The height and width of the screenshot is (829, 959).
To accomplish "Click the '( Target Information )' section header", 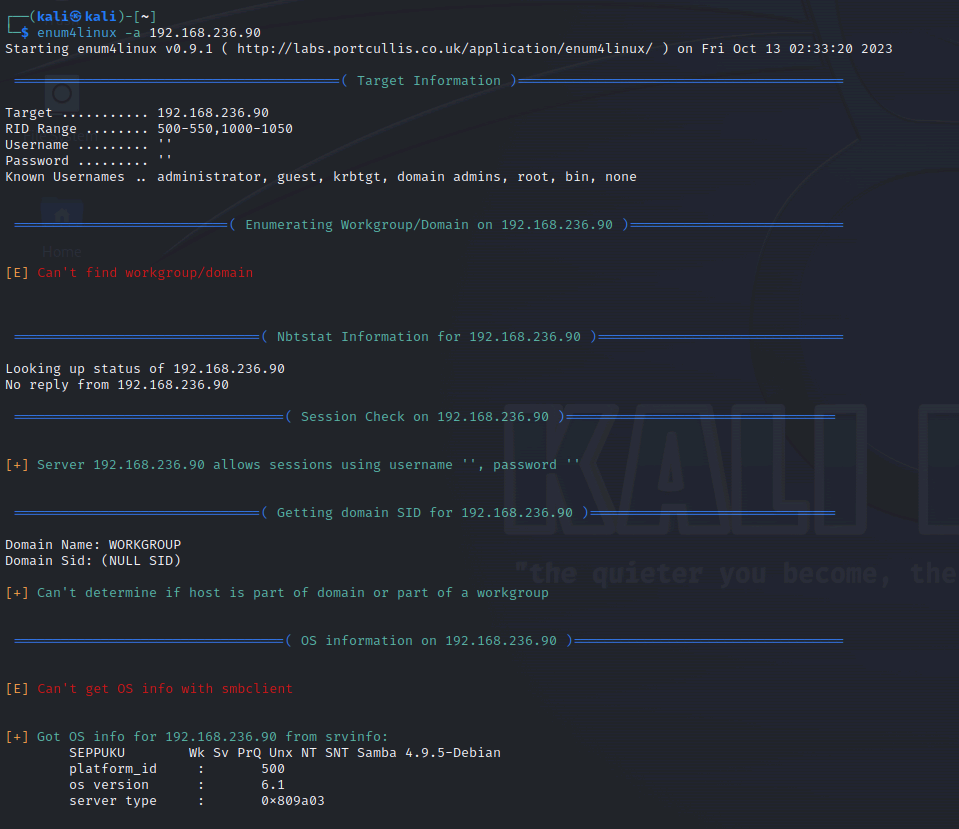I will point(429,81).
